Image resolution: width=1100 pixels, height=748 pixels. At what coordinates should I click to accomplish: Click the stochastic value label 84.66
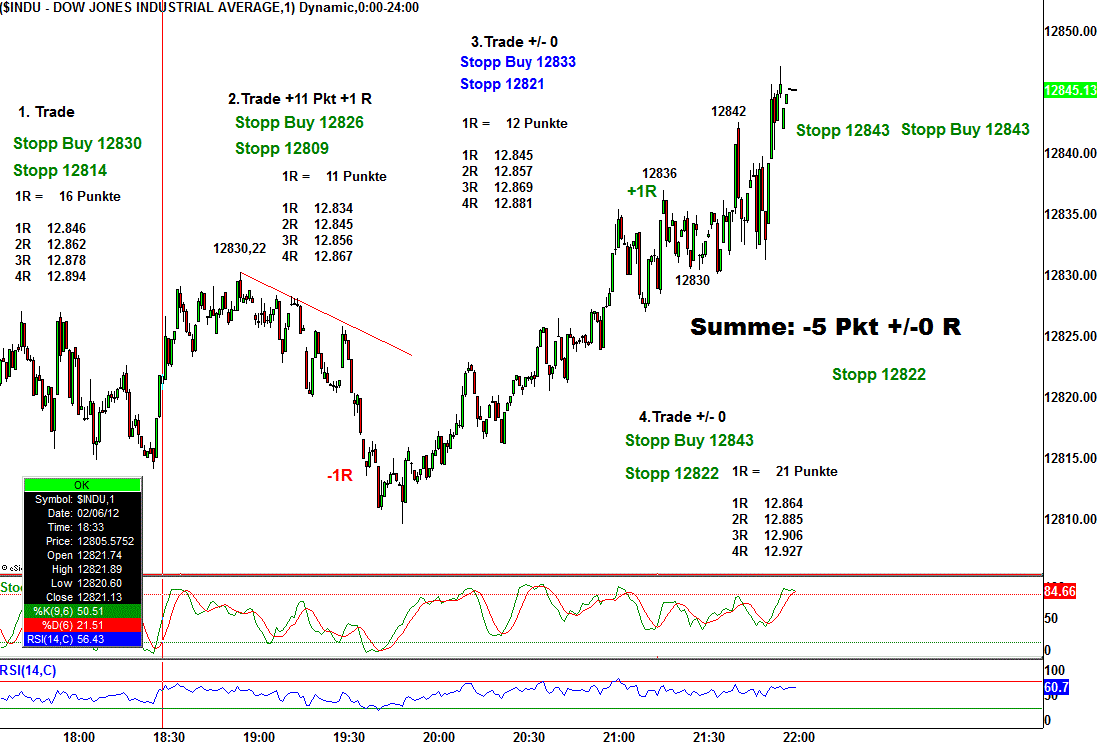[1059, 592]
